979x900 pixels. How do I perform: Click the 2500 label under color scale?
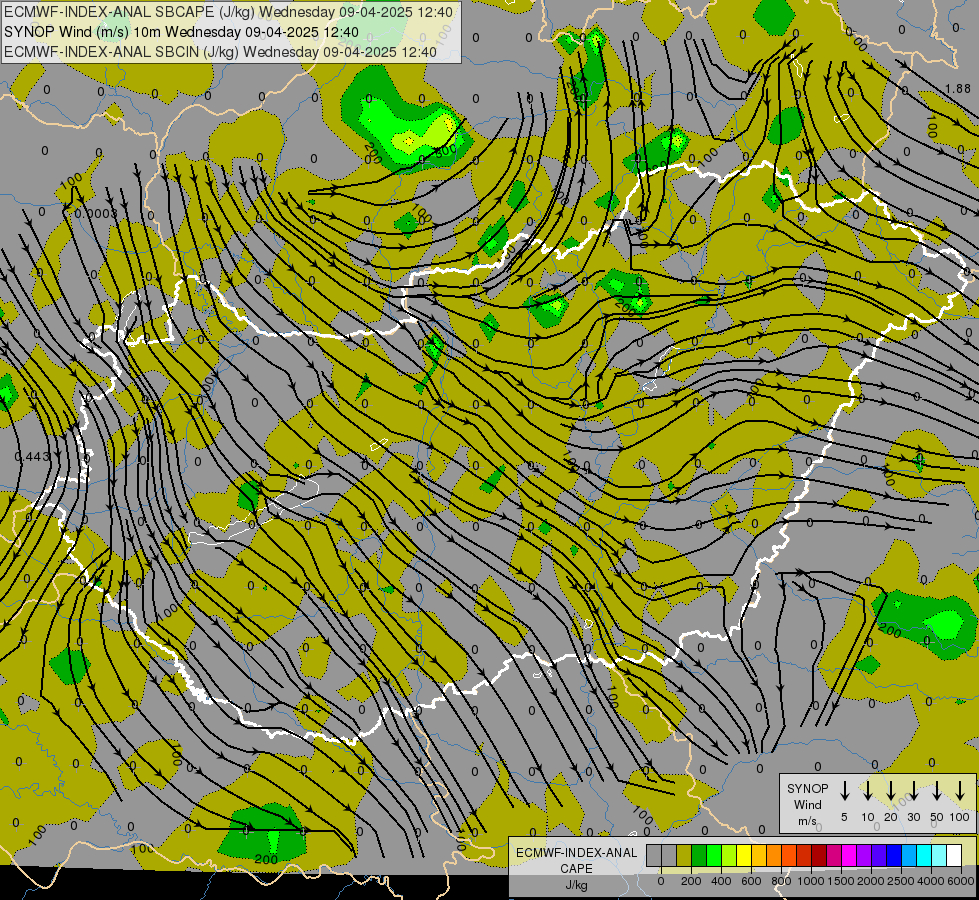pos(900,881)
